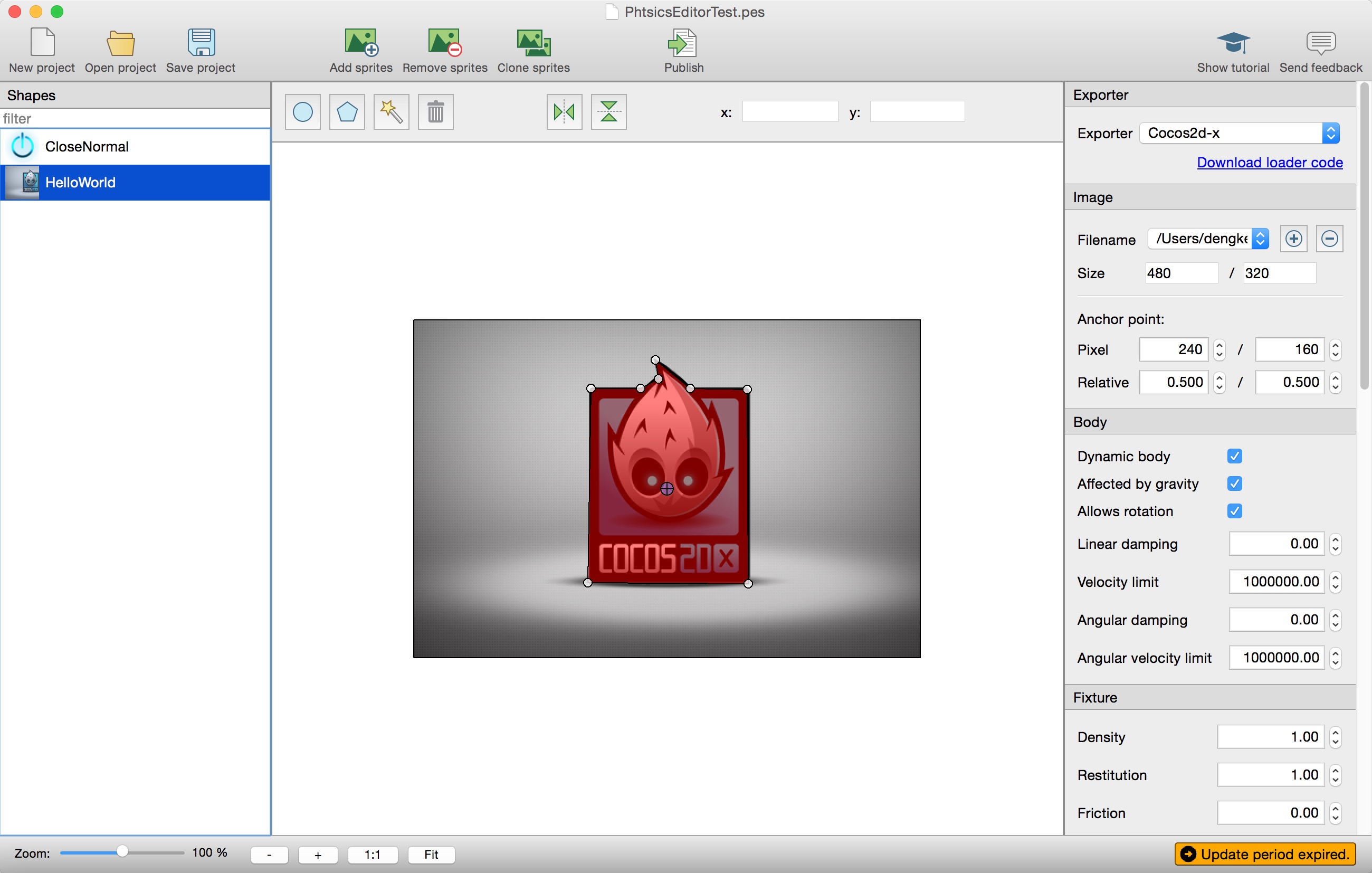Click the Publish icon
This screenshot has width=1372, height=873.
tap(683, 43)
